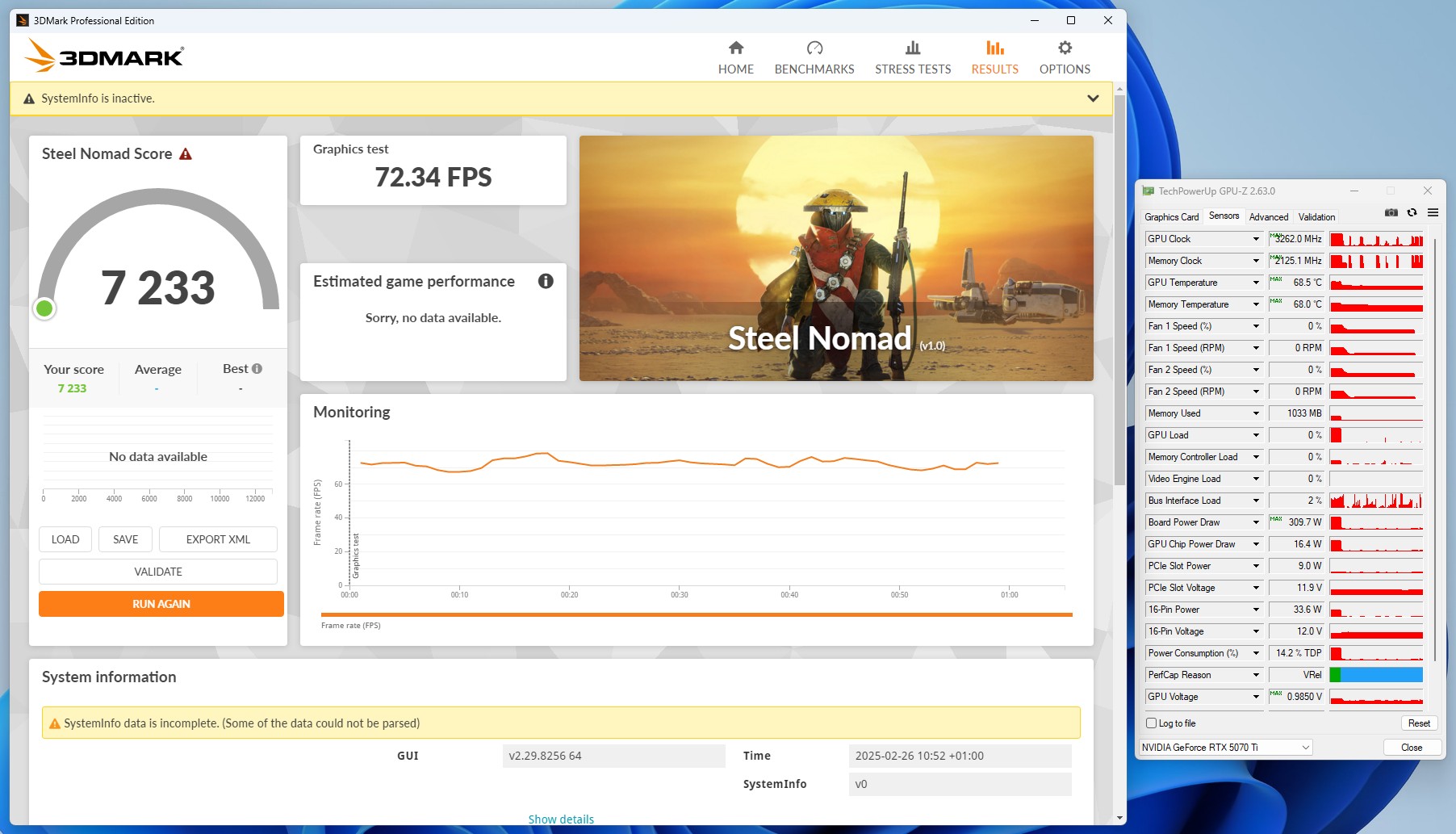This screenshot has width=1456, height=834.
Task: Click the 3DMark vertical scrollbar thumb
Action: tap(1119, 291)
